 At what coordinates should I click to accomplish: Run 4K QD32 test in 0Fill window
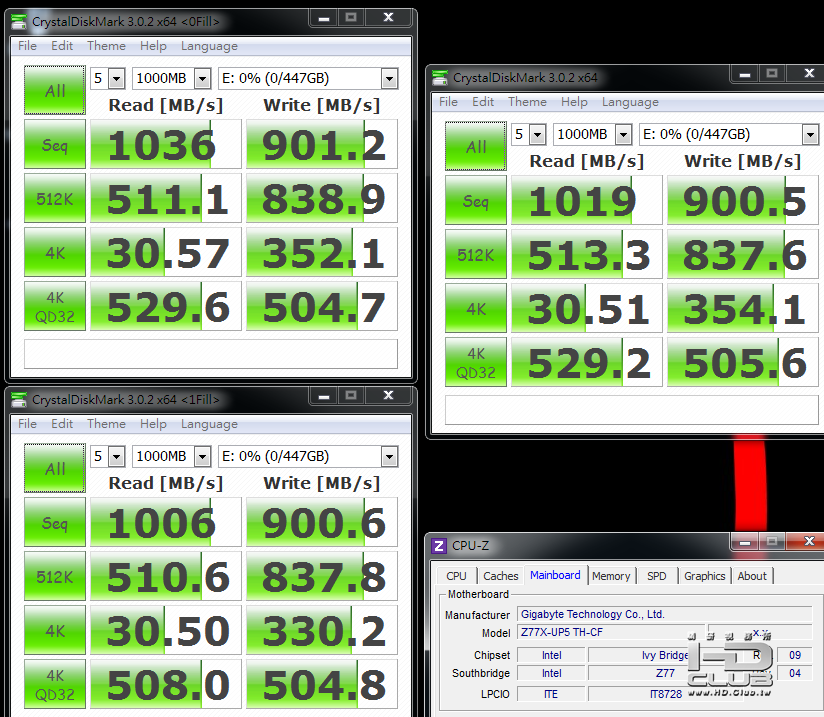pos(55,306)
